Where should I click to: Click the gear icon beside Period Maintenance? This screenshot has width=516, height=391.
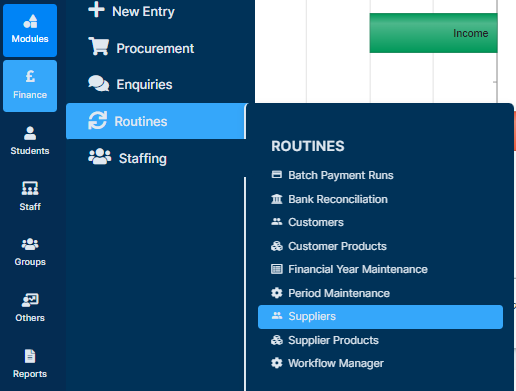tap(277, 293)
